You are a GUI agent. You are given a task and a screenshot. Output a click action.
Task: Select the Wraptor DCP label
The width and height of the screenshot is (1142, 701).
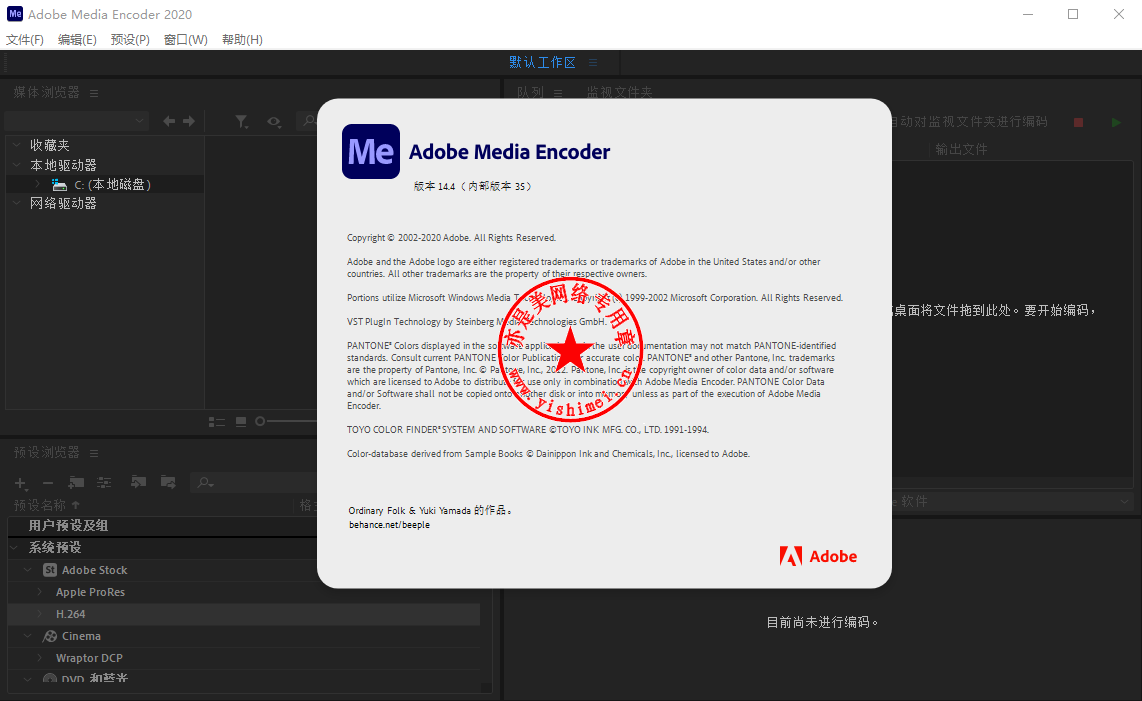pos(89,658)
